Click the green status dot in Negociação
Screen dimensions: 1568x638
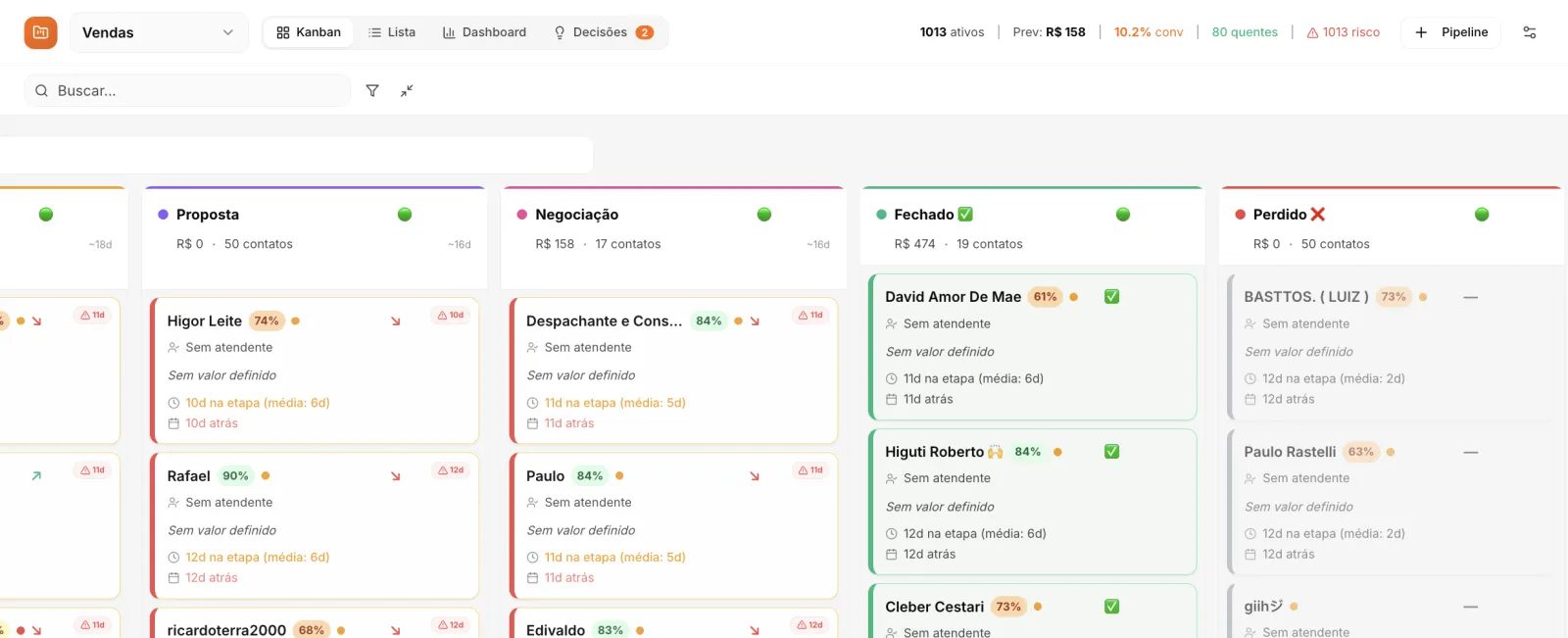coord(764,215)
